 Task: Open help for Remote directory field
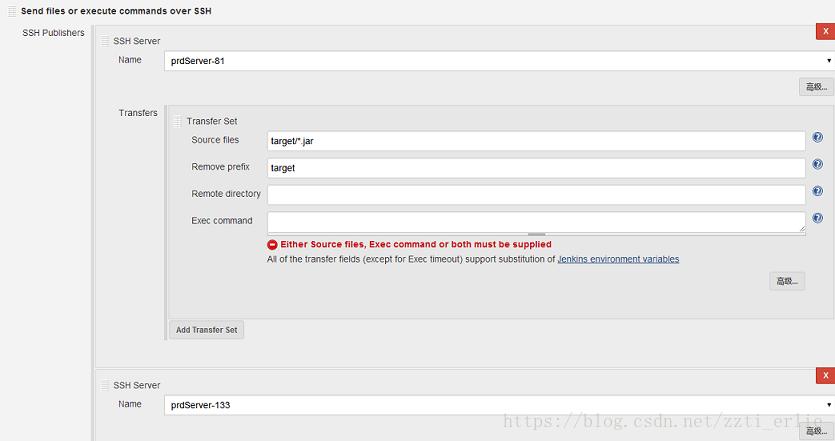click(x=817, y=191)
